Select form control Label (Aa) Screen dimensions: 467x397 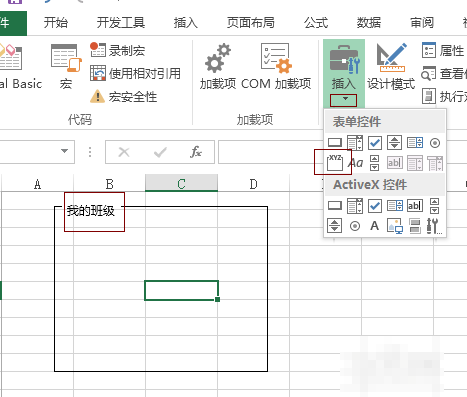click(x=355, y=163)
